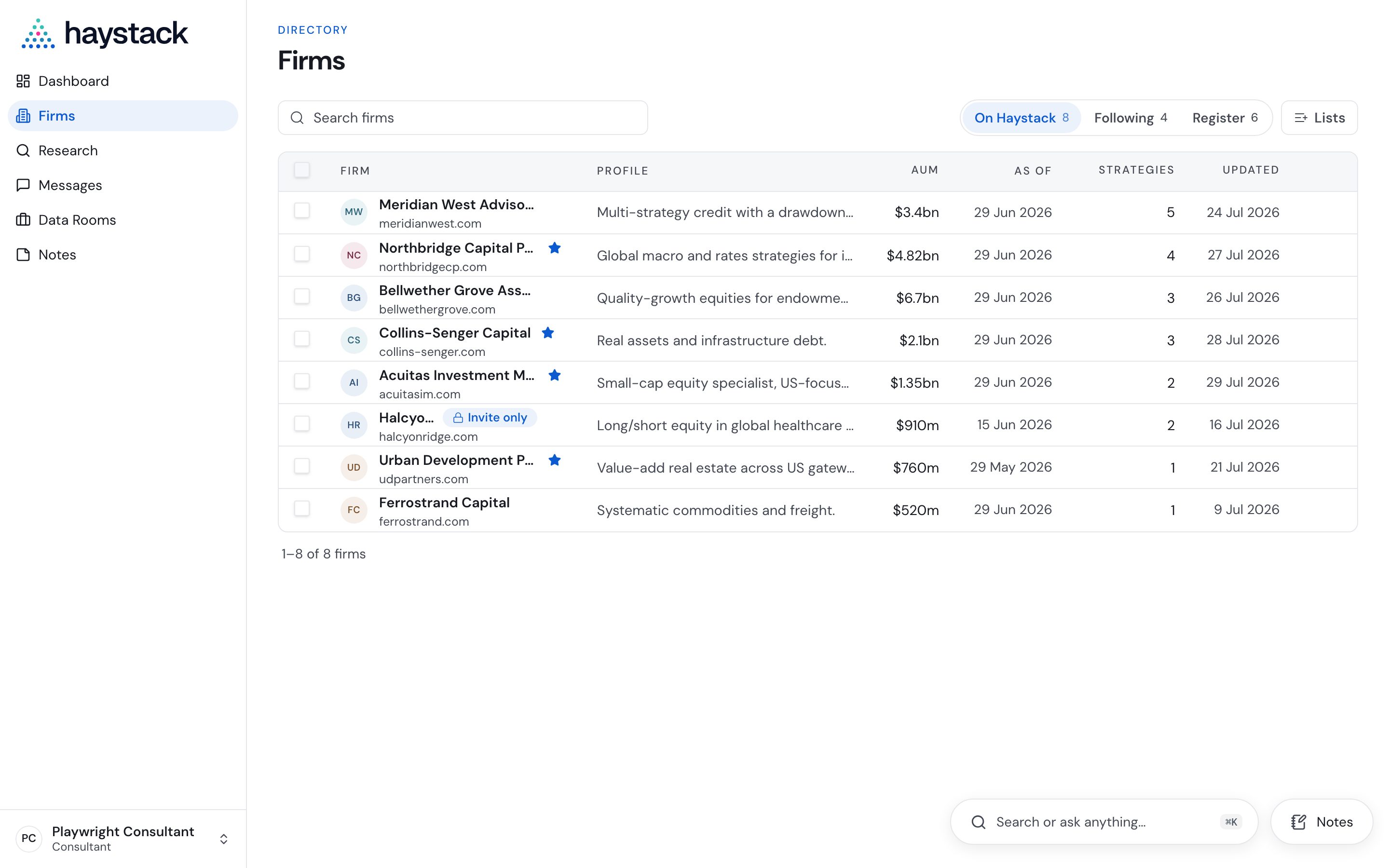Open Dashboard in the sidebar
1389x868 pixels.
(x=123, y=81)
